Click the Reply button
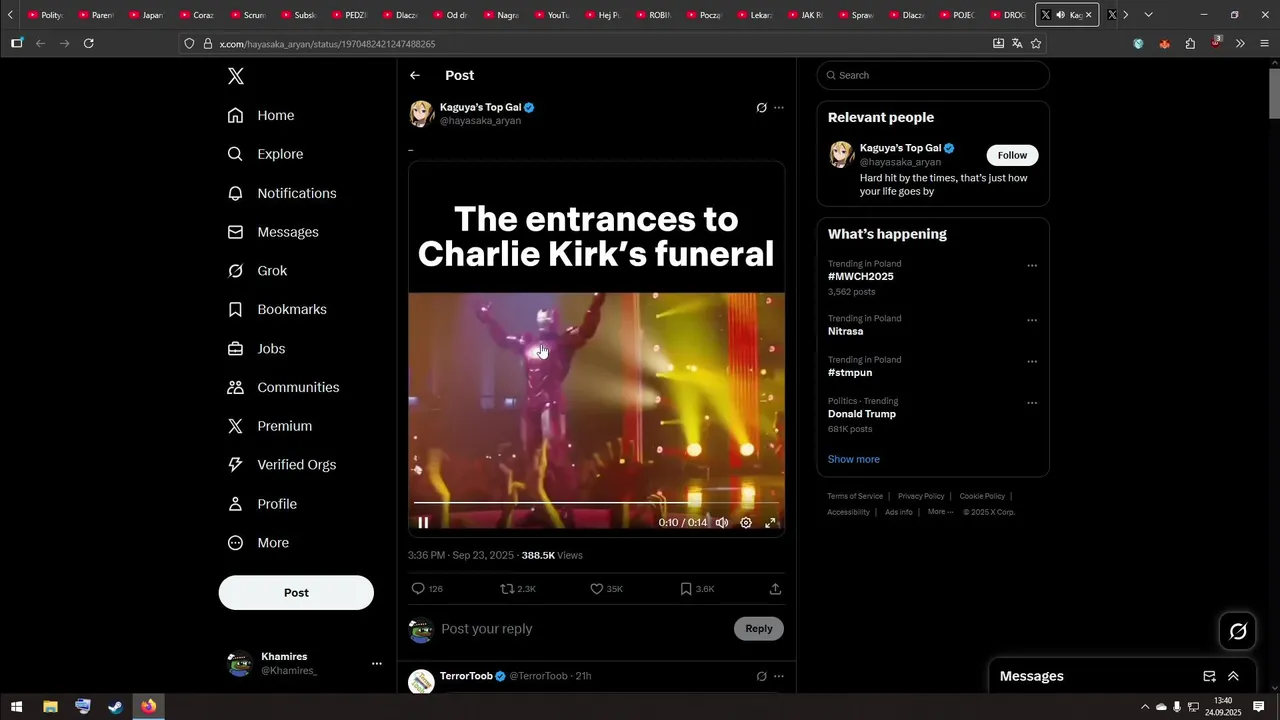Image resolution: width=1280 pixels, height=720 pixels. (x=759, y=629)
